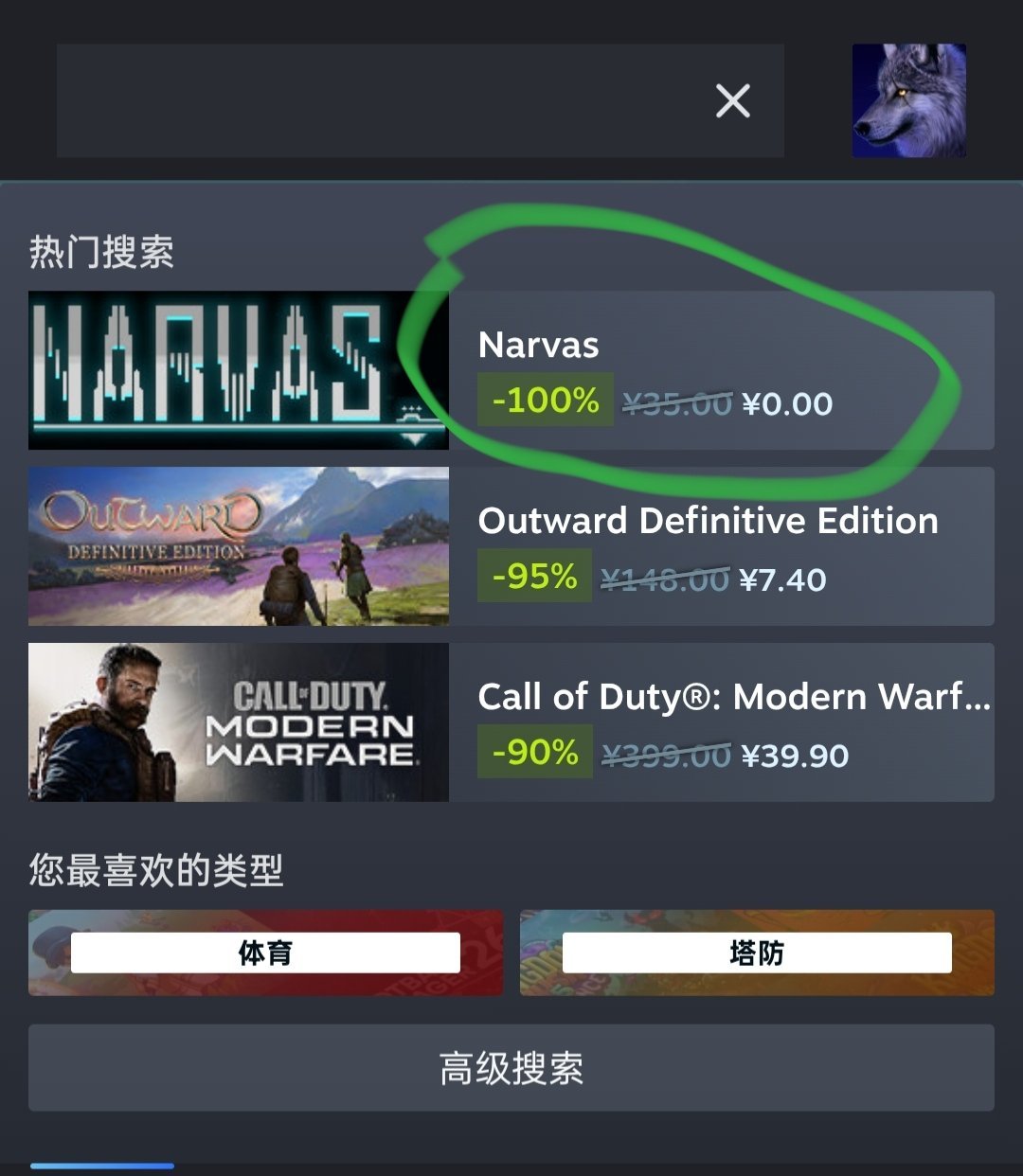Choose the 塔防 genre button

tap(757, 953)
